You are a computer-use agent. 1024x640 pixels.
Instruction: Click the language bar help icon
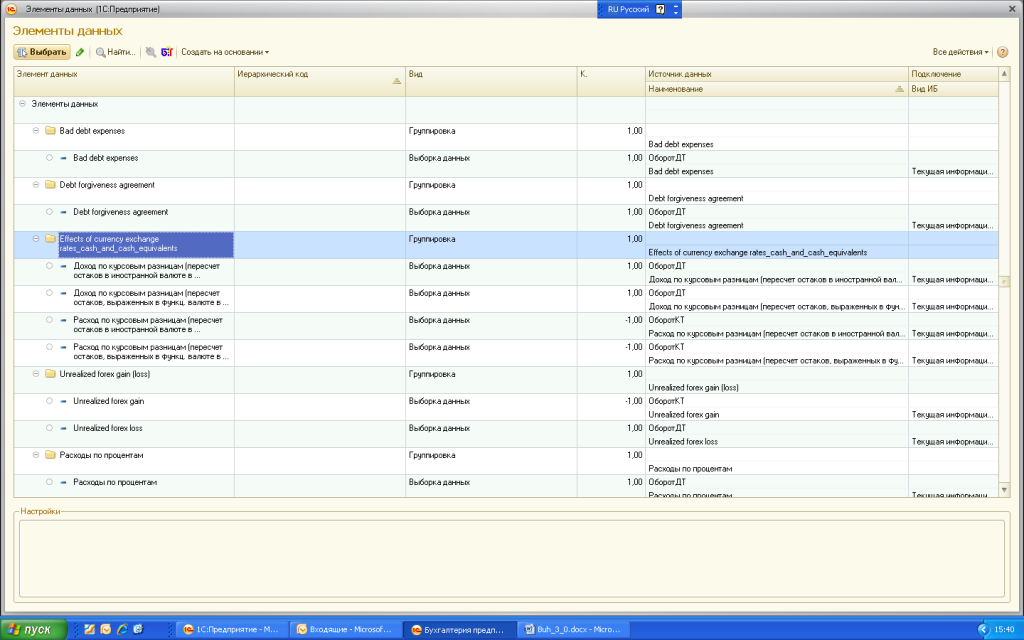(660, 9)
